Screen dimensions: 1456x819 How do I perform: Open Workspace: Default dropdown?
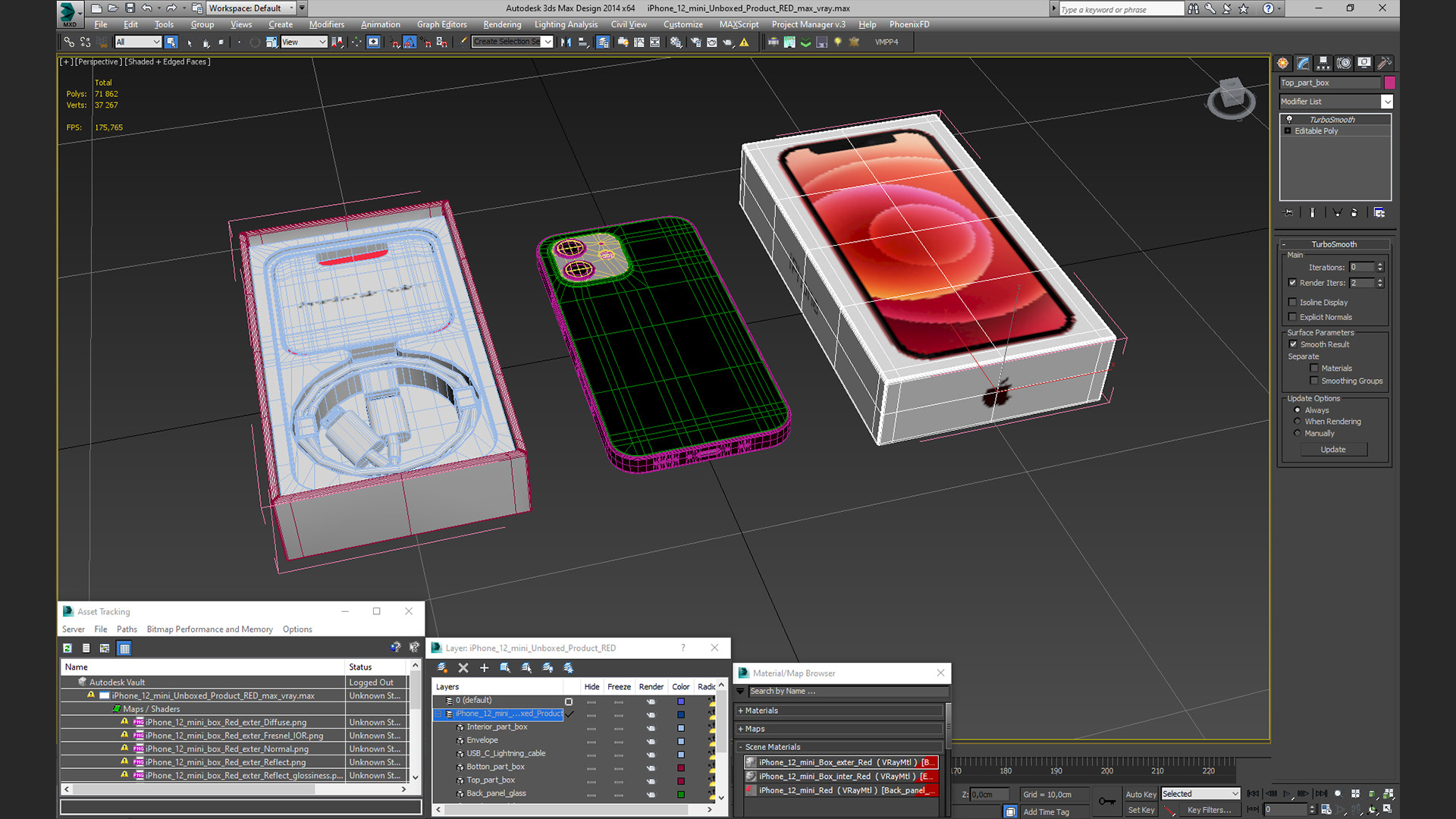[251, 8]
